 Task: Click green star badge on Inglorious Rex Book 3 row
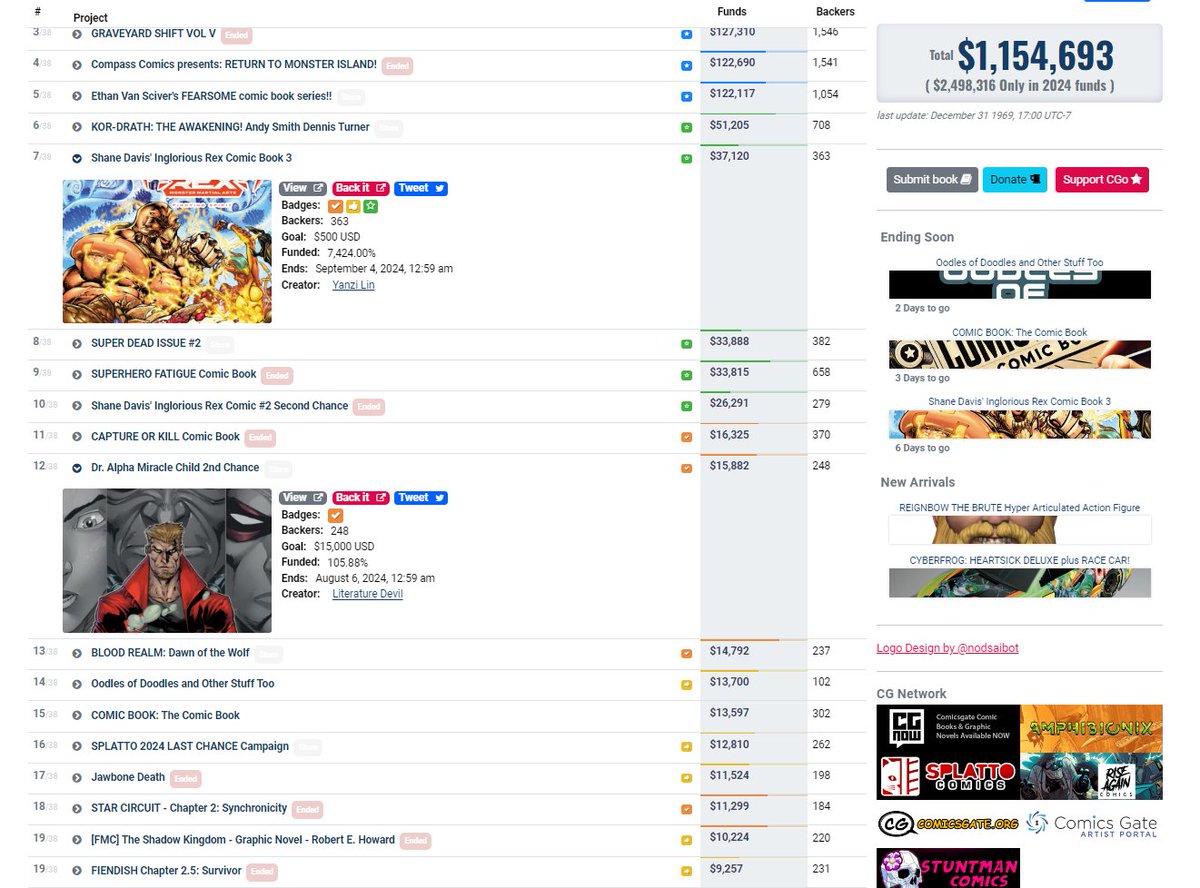(x=686, y=159)
